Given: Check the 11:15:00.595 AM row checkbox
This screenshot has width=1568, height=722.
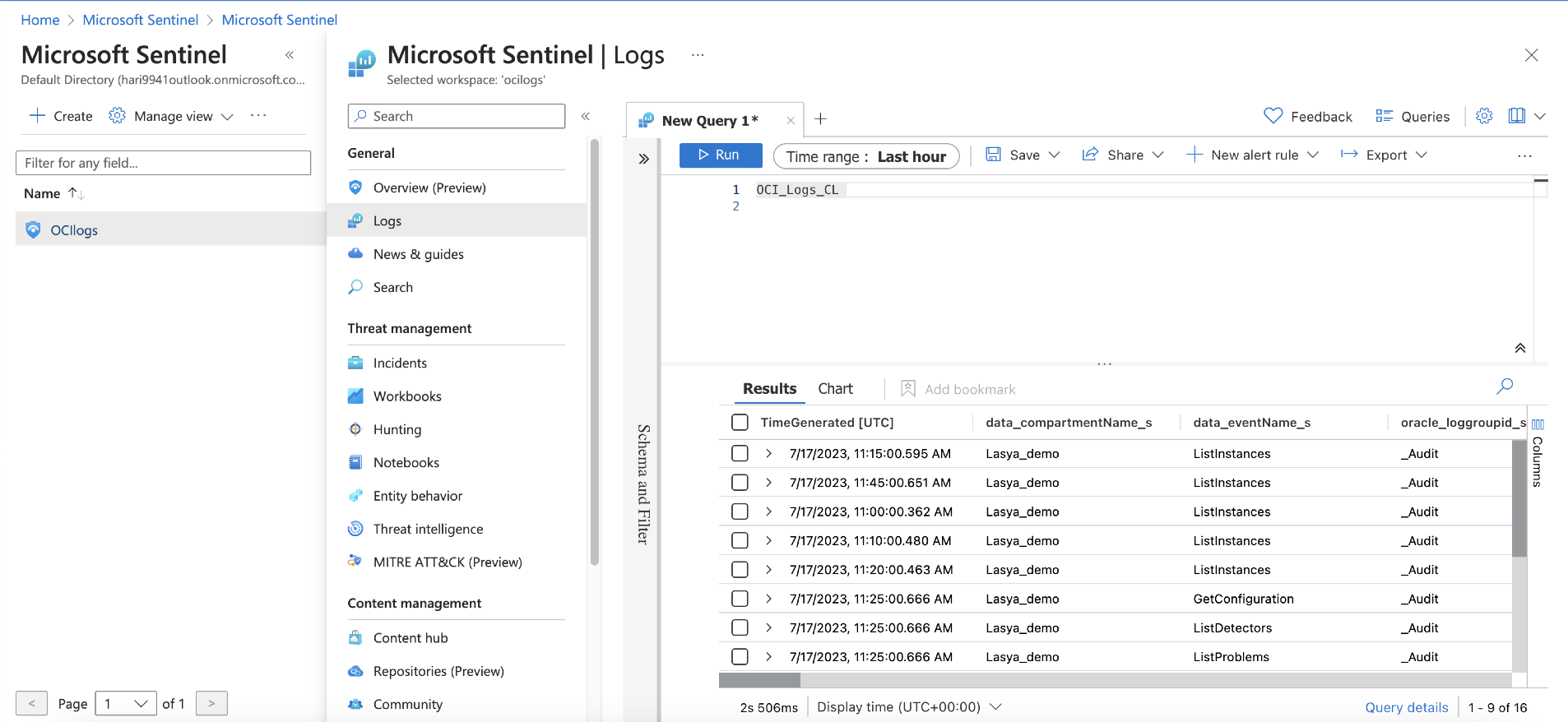Looking at the screenshot, I should point(740,453).
